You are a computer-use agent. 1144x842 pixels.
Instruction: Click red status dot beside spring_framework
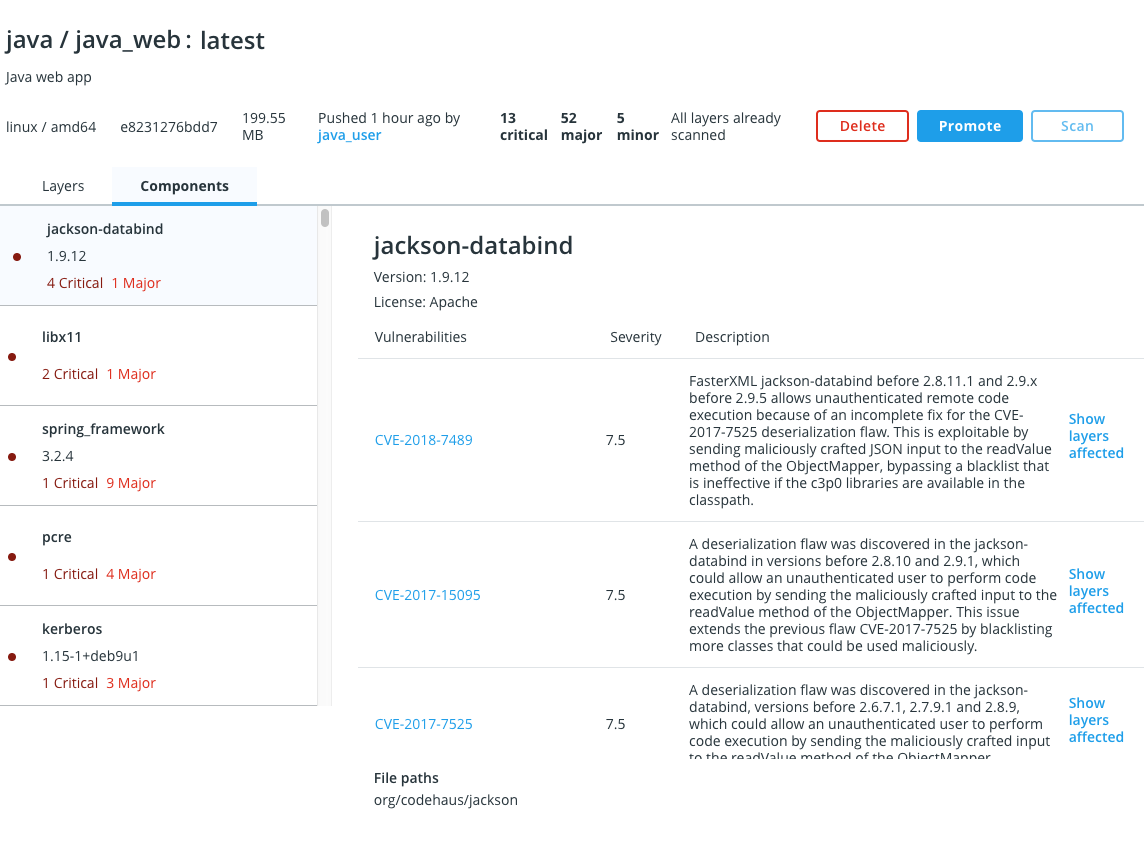coord(12,457)
